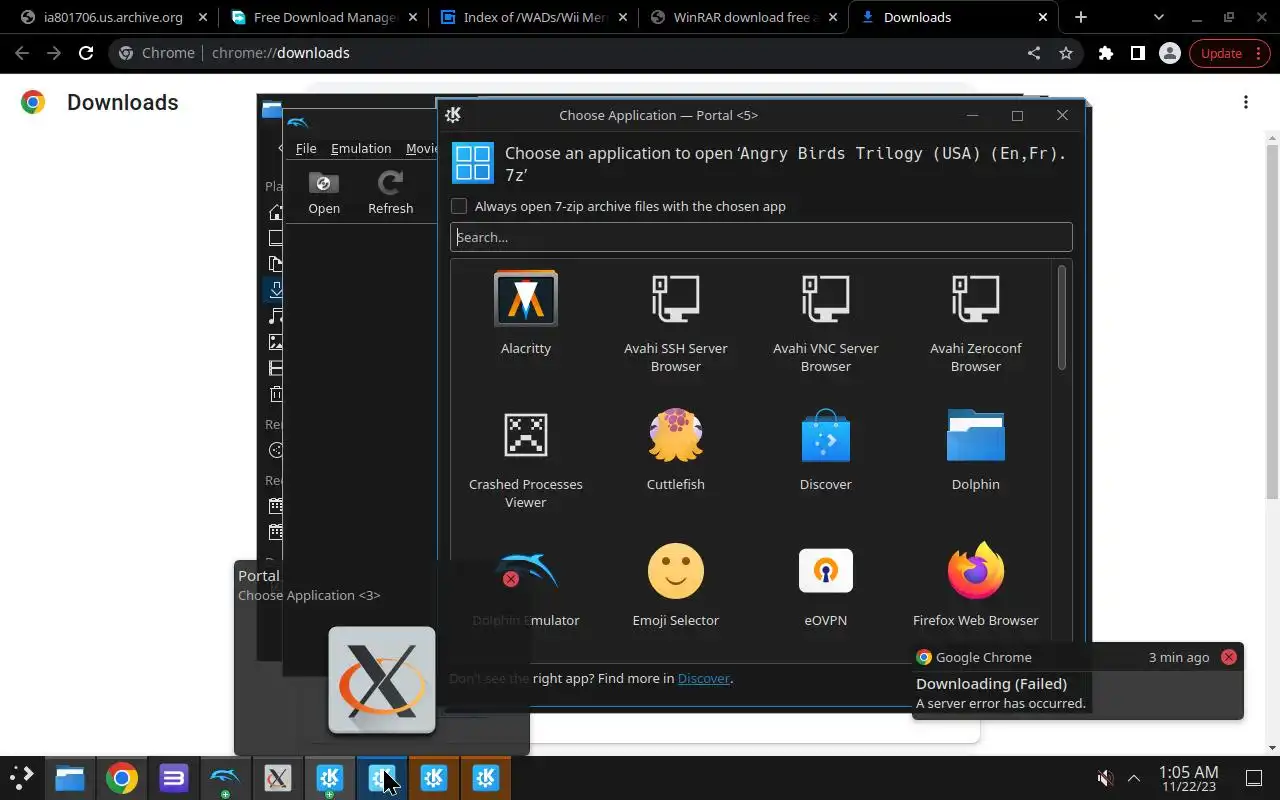Open the File menu in Dolphin Emulator
This screenshot has height=800, width=1280.
click(x=306, y=148)
